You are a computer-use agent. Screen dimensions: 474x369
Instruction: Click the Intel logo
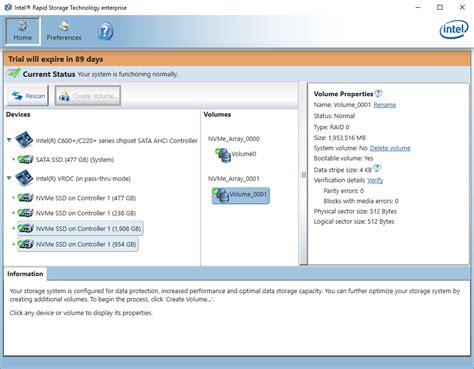pyautogui.click(x=454, y=30)
